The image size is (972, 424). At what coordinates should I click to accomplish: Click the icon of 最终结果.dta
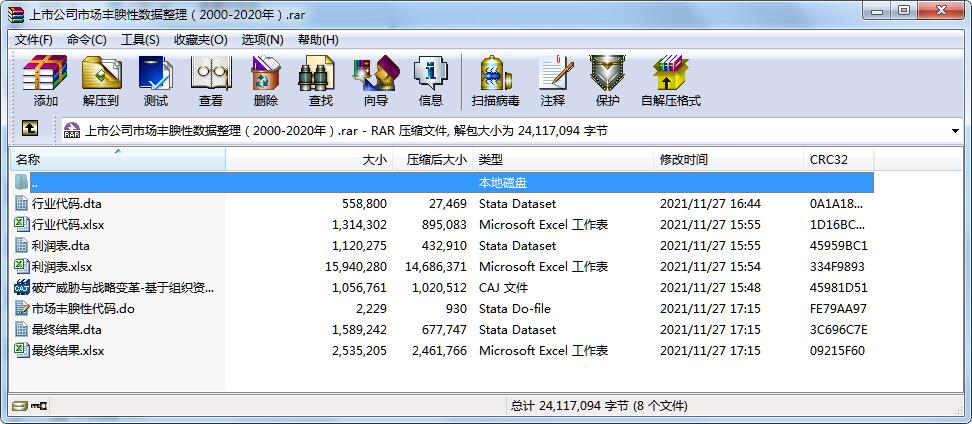pos(21,330)
